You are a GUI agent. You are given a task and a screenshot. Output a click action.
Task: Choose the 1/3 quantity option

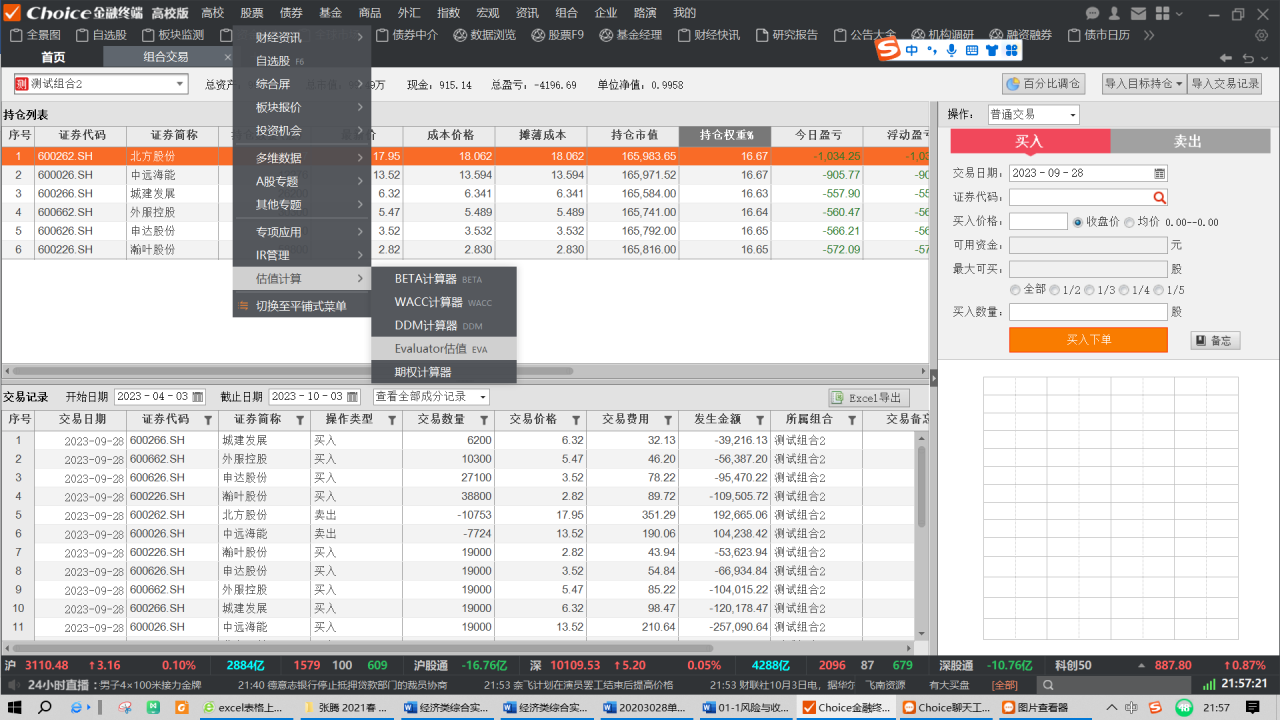coord(1088,290)
